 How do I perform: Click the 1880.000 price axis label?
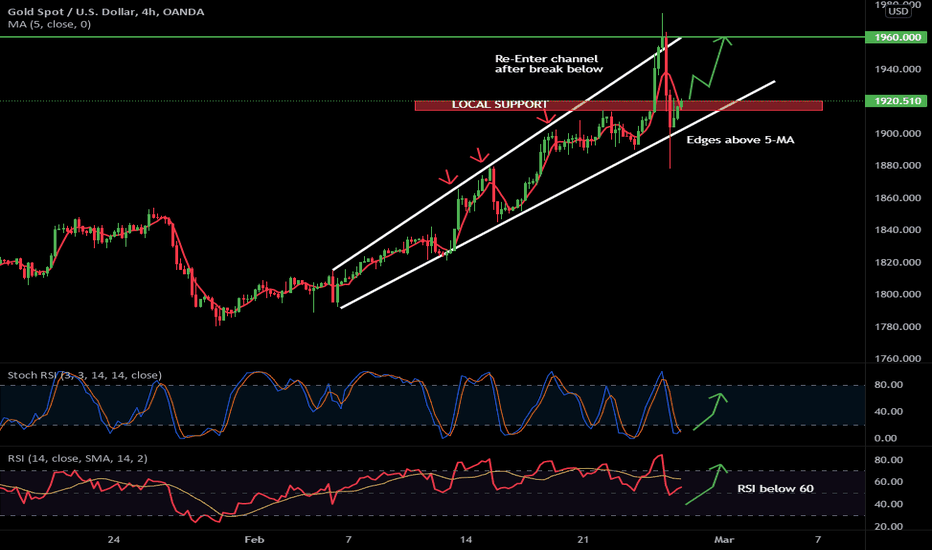pyautogui.click(x=898, y=166)
